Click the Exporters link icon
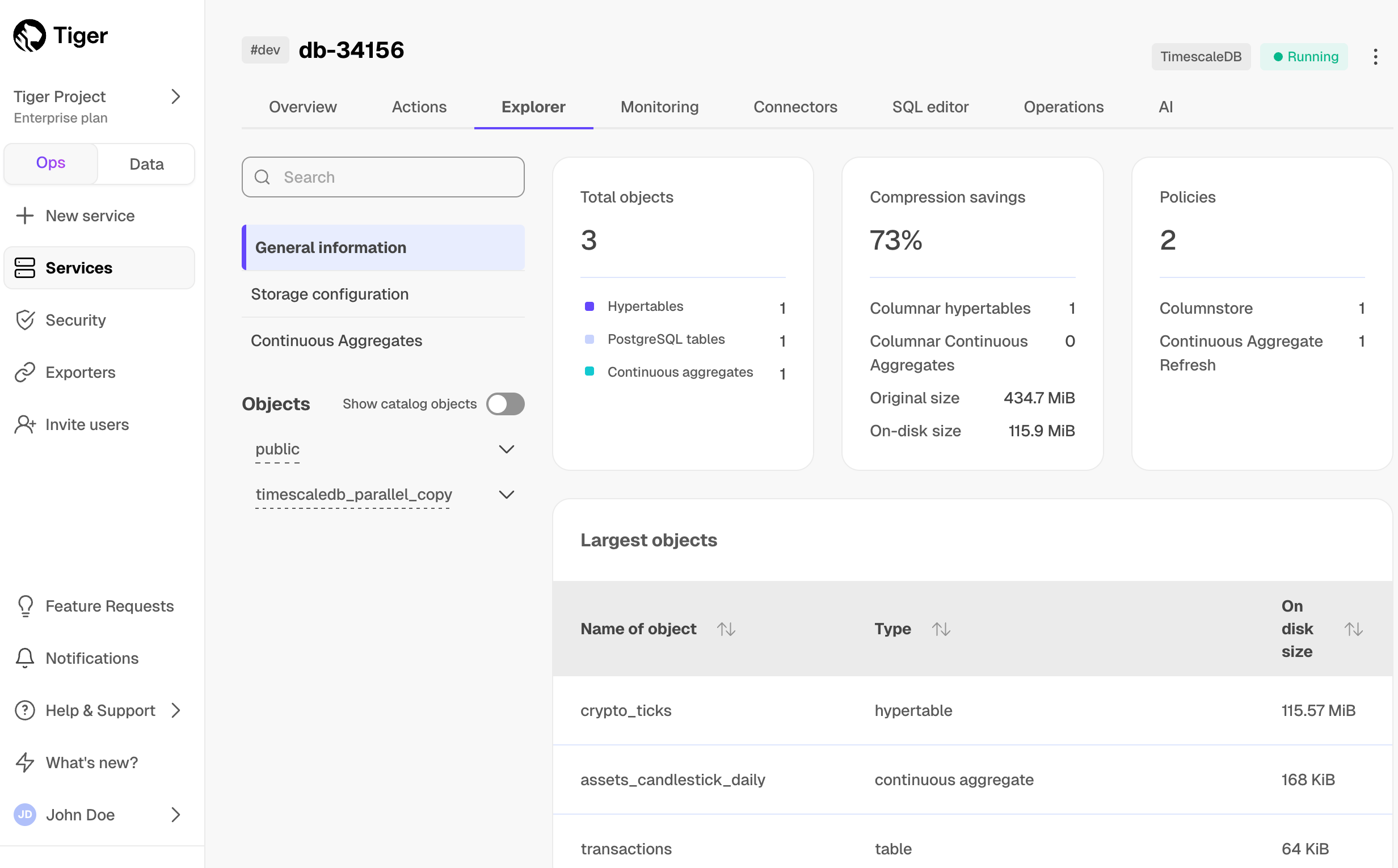1398x868 pixels. click(25, 373)
